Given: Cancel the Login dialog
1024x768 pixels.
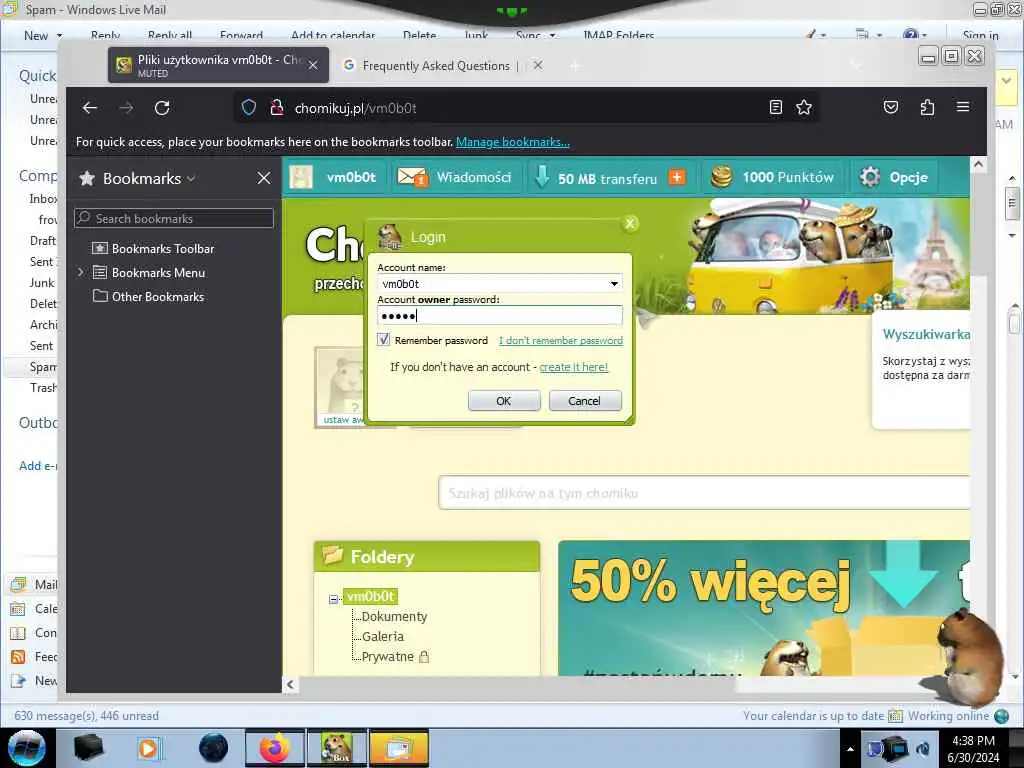Looking at the screenshot, I should [x=584, y=400].
